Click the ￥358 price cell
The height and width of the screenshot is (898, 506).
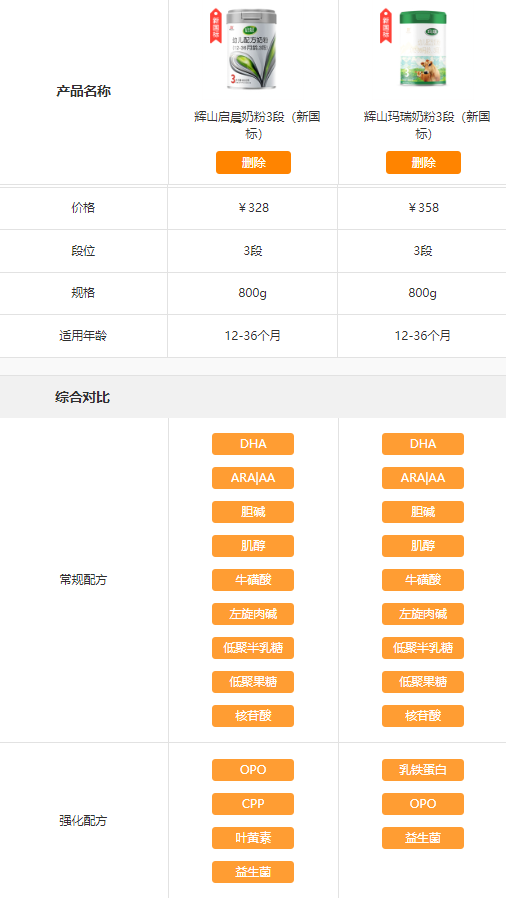(423, 208)
